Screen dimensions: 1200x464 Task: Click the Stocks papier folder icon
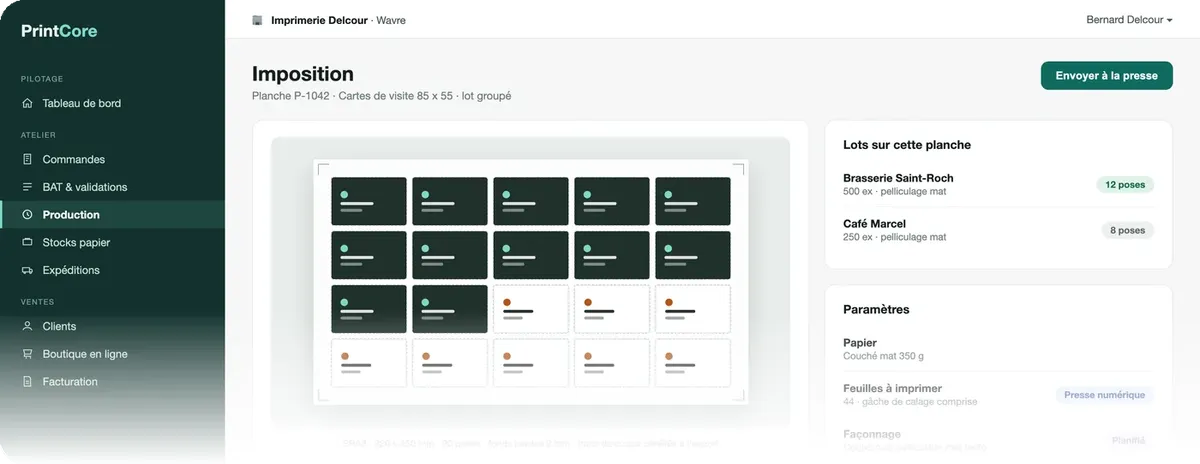pyautogui.click(x=27, y=242)
